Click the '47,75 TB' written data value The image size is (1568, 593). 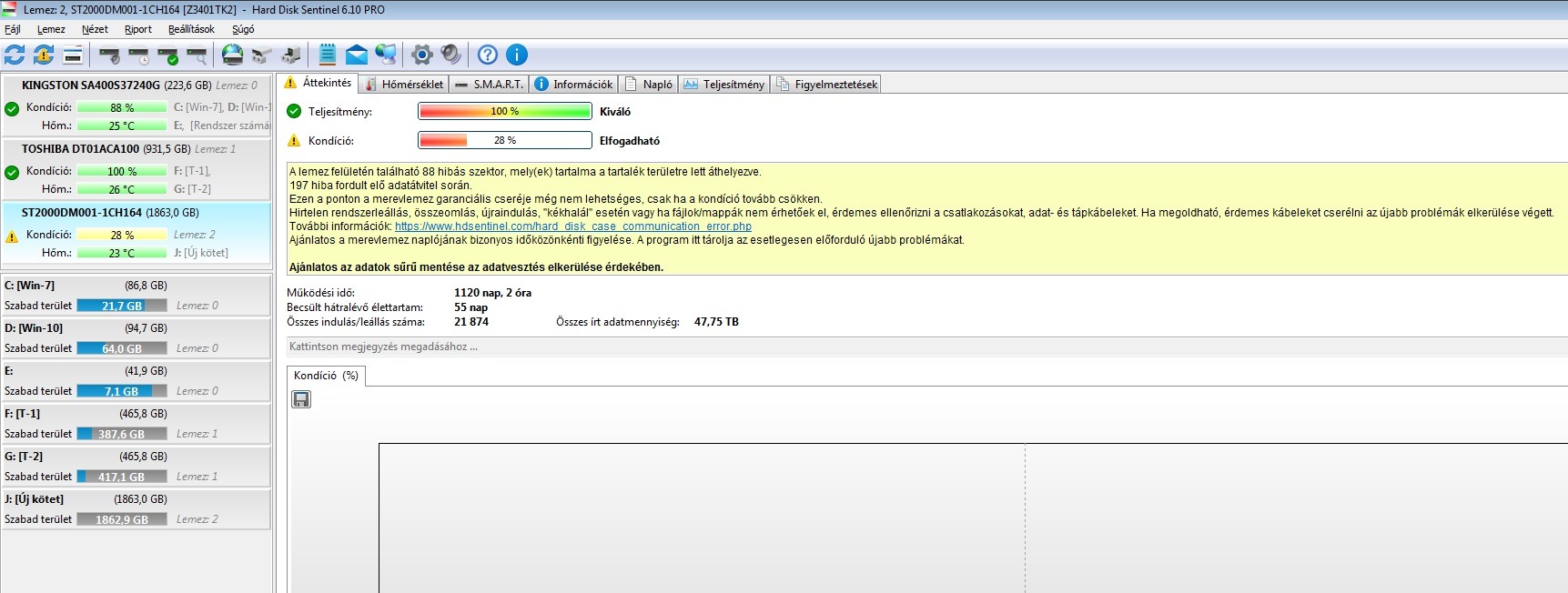716,322
